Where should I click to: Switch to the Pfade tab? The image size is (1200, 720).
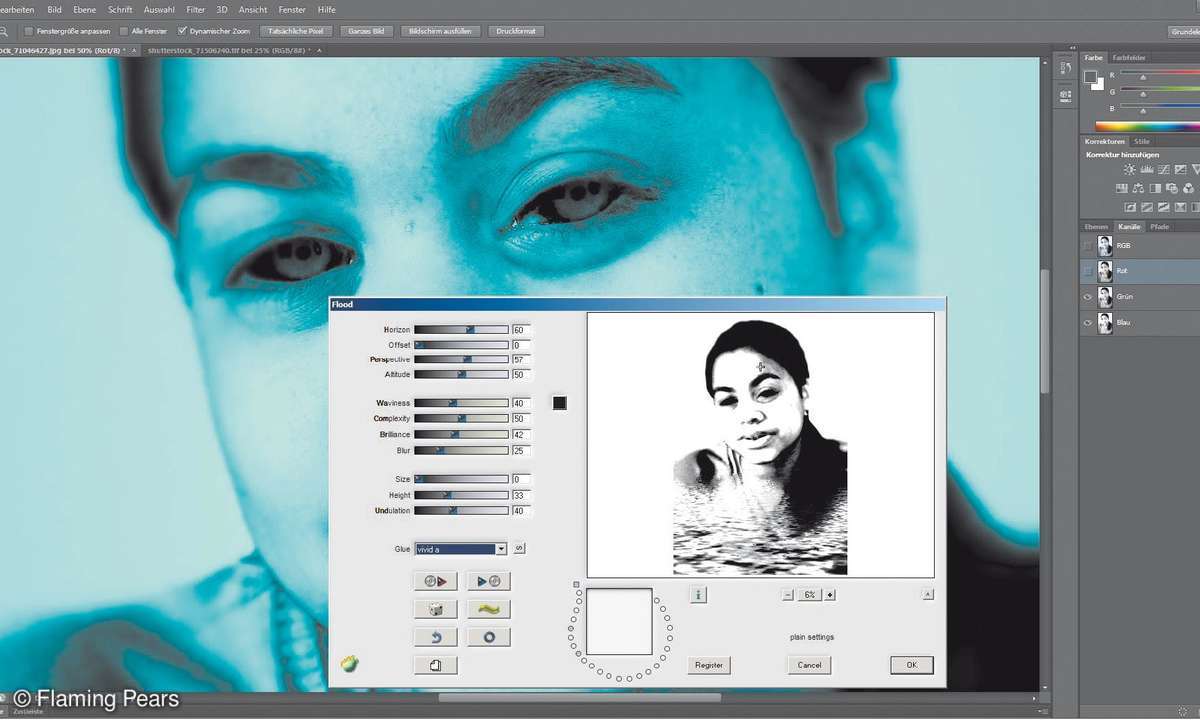[1159, 227]
